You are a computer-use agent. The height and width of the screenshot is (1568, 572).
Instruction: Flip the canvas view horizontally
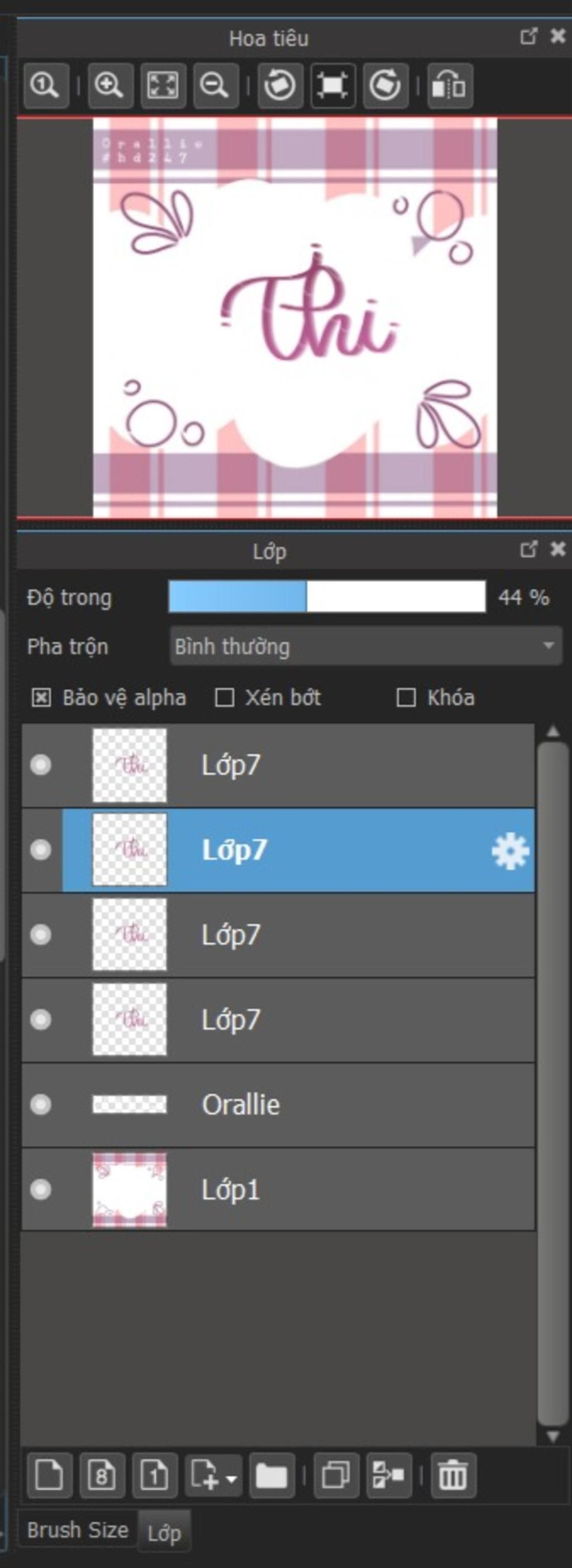coord(450,85)
